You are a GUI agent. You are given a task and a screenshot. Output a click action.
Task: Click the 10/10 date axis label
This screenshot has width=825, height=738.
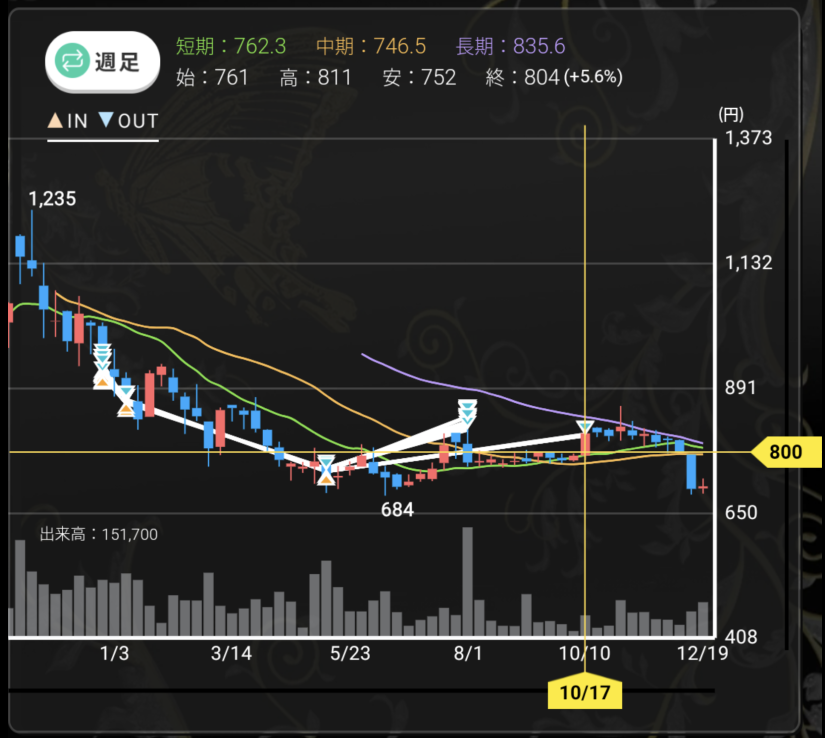585,653
